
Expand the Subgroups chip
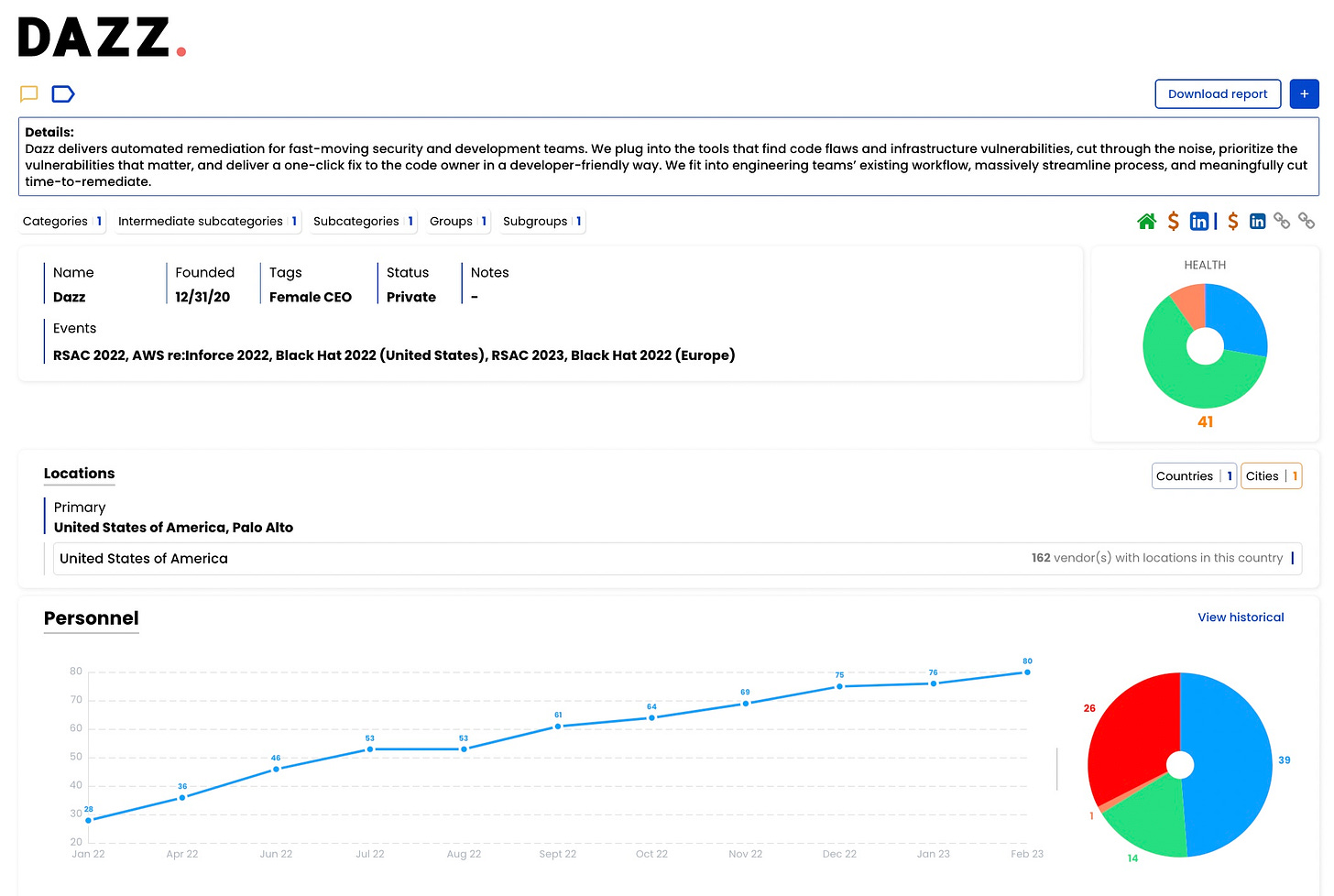(x=542, y=221)
